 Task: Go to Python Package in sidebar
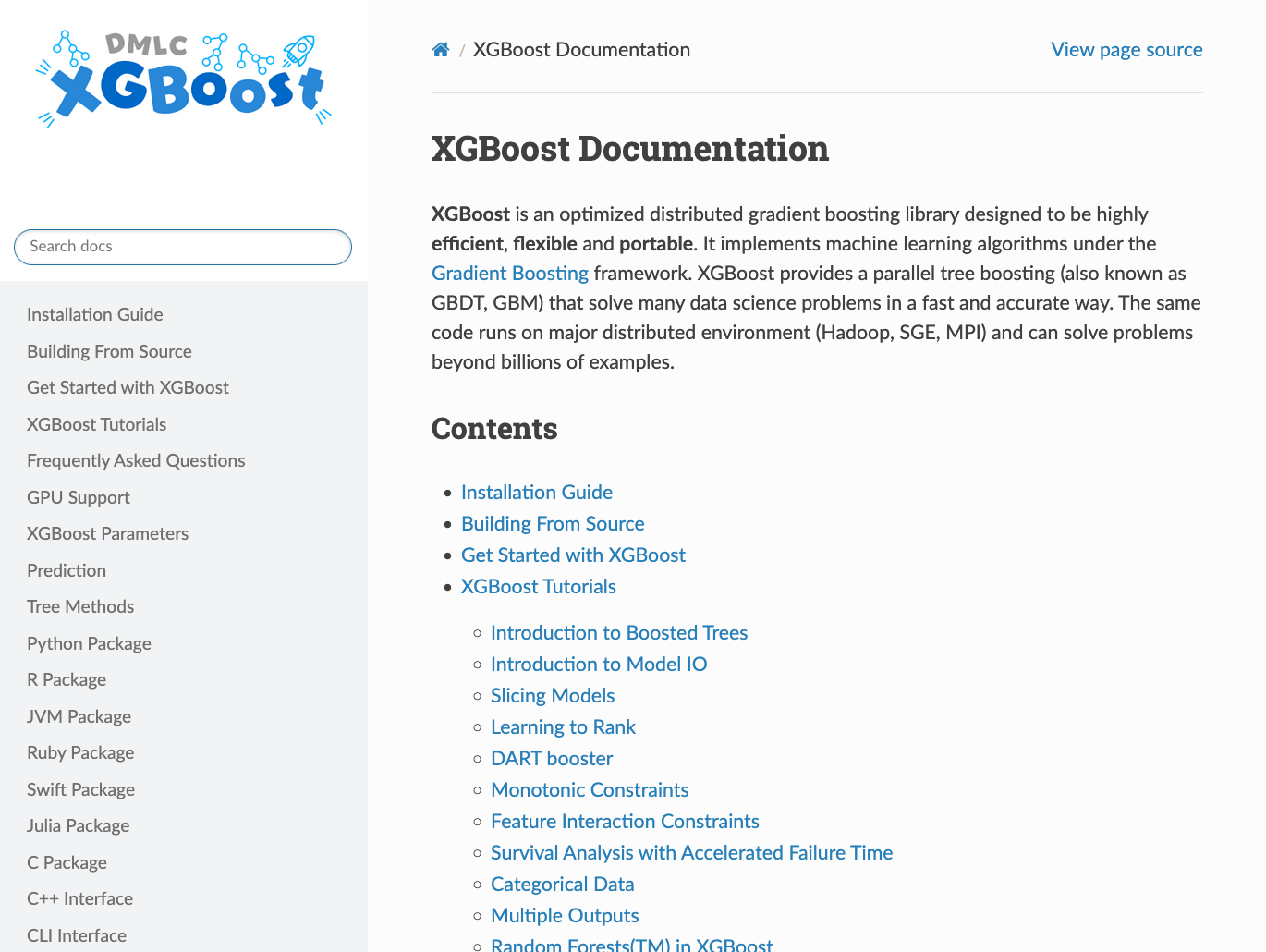[x=89, y=644]
